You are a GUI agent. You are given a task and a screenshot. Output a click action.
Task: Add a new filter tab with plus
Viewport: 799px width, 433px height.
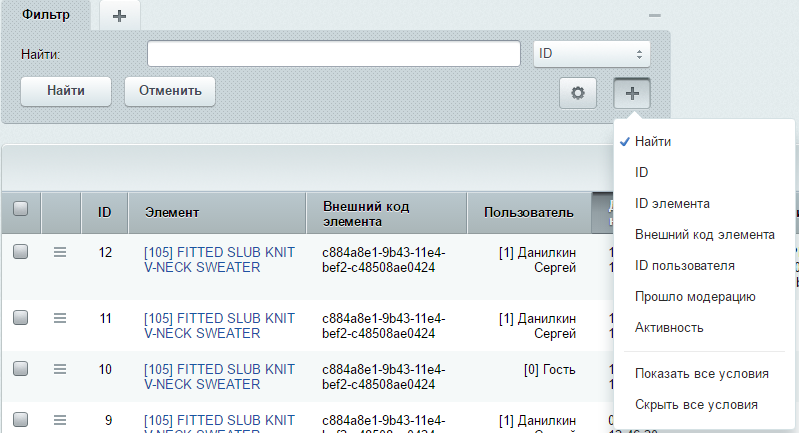tap(120, 16)
